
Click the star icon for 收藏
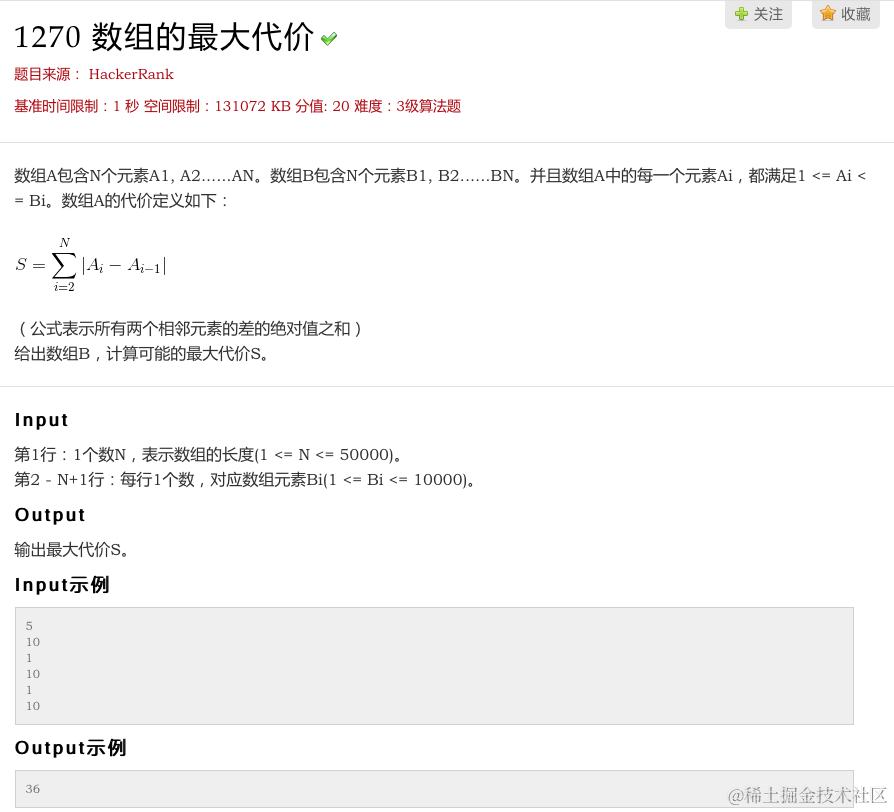coord(827,13)
